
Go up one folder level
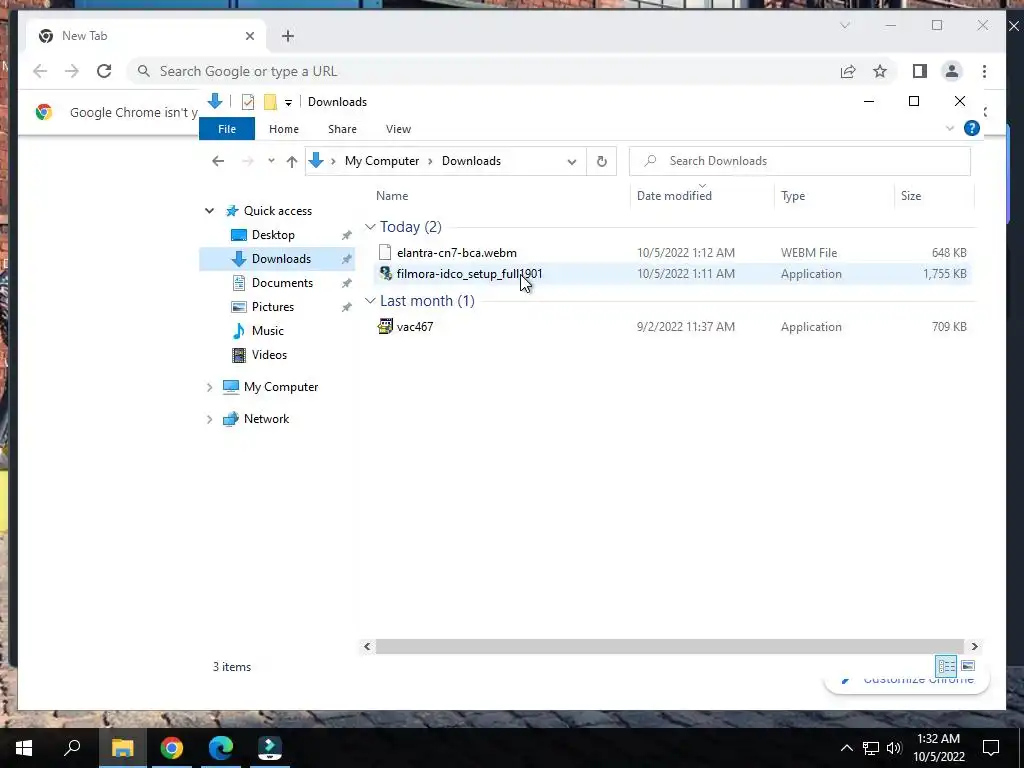pyautogui.click(x=292, y=161)
